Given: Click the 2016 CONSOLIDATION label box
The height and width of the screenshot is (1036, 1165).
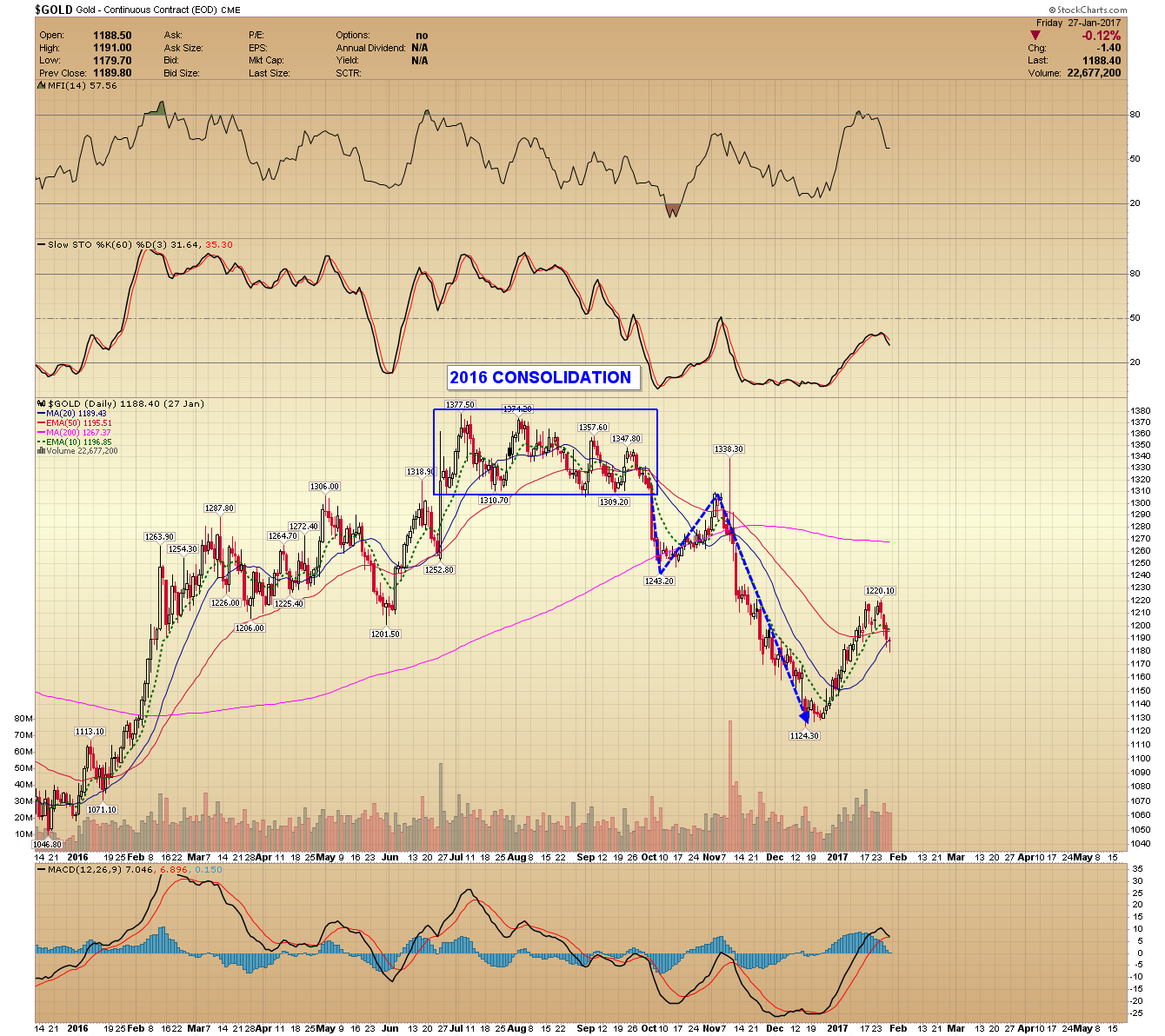Looking at the screenshot, I should click(x=540, y=377).
